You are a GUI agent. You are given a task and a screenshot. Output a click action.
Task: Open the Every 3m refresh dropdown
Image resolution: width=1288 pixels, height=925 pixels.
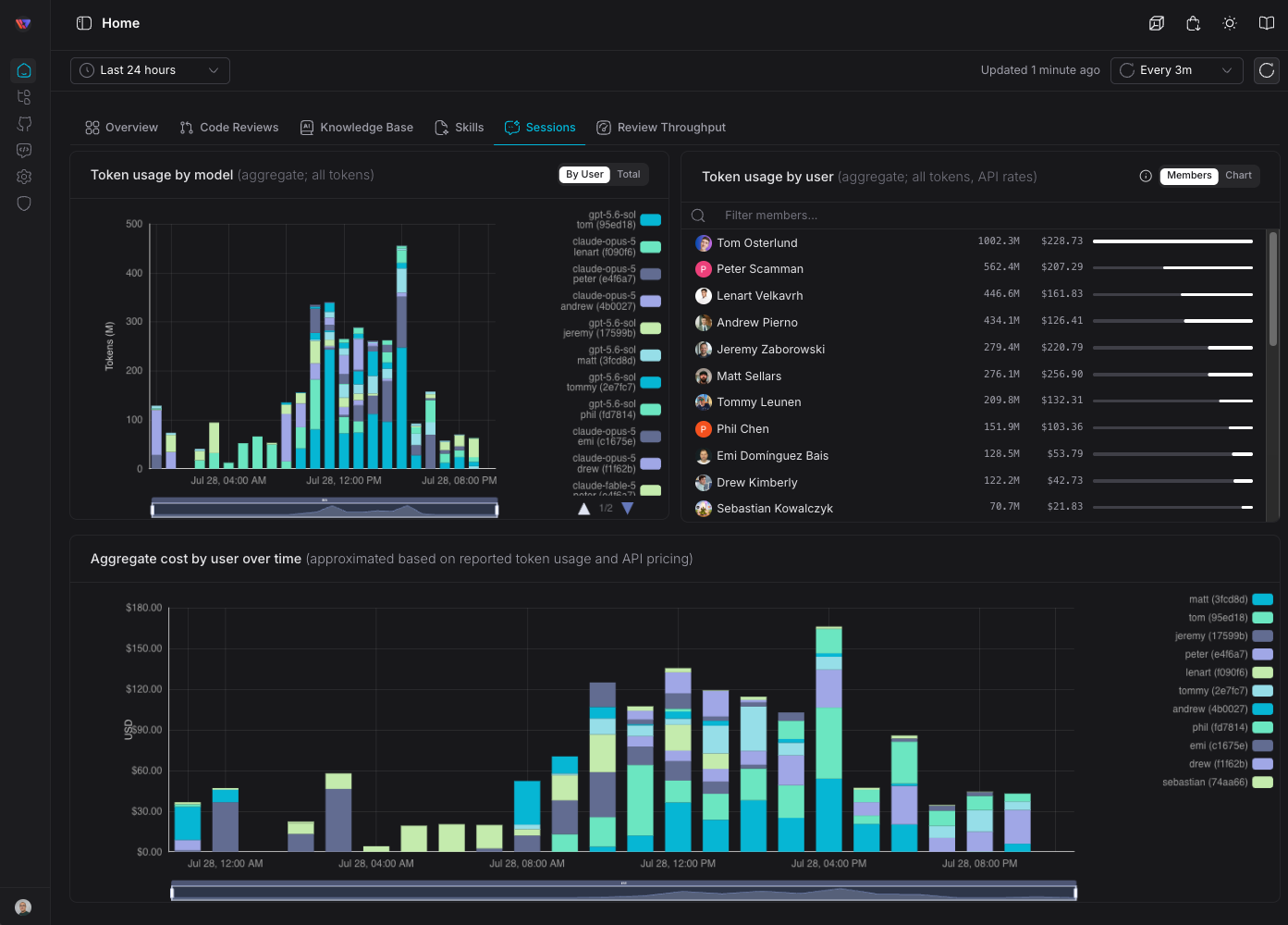pyautogui.click(x=1176, y=70)
